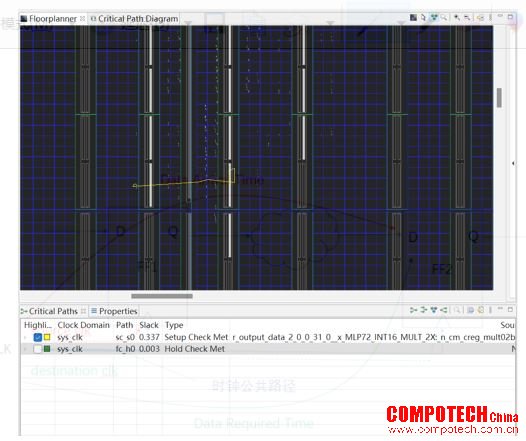Screen dimensions: 526x441
Task: Click the Clock Domain column header
Action: click(x=84, y=325)
